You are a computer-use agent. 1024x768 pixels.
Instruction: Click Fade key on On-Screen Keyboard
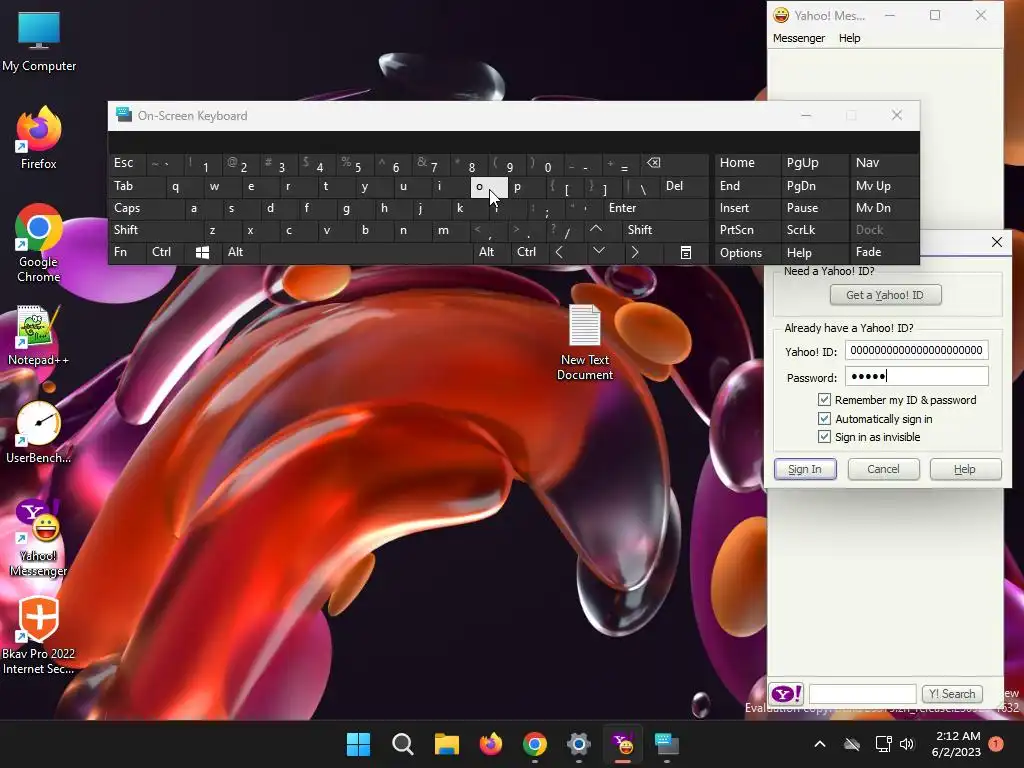coord(884,252)
